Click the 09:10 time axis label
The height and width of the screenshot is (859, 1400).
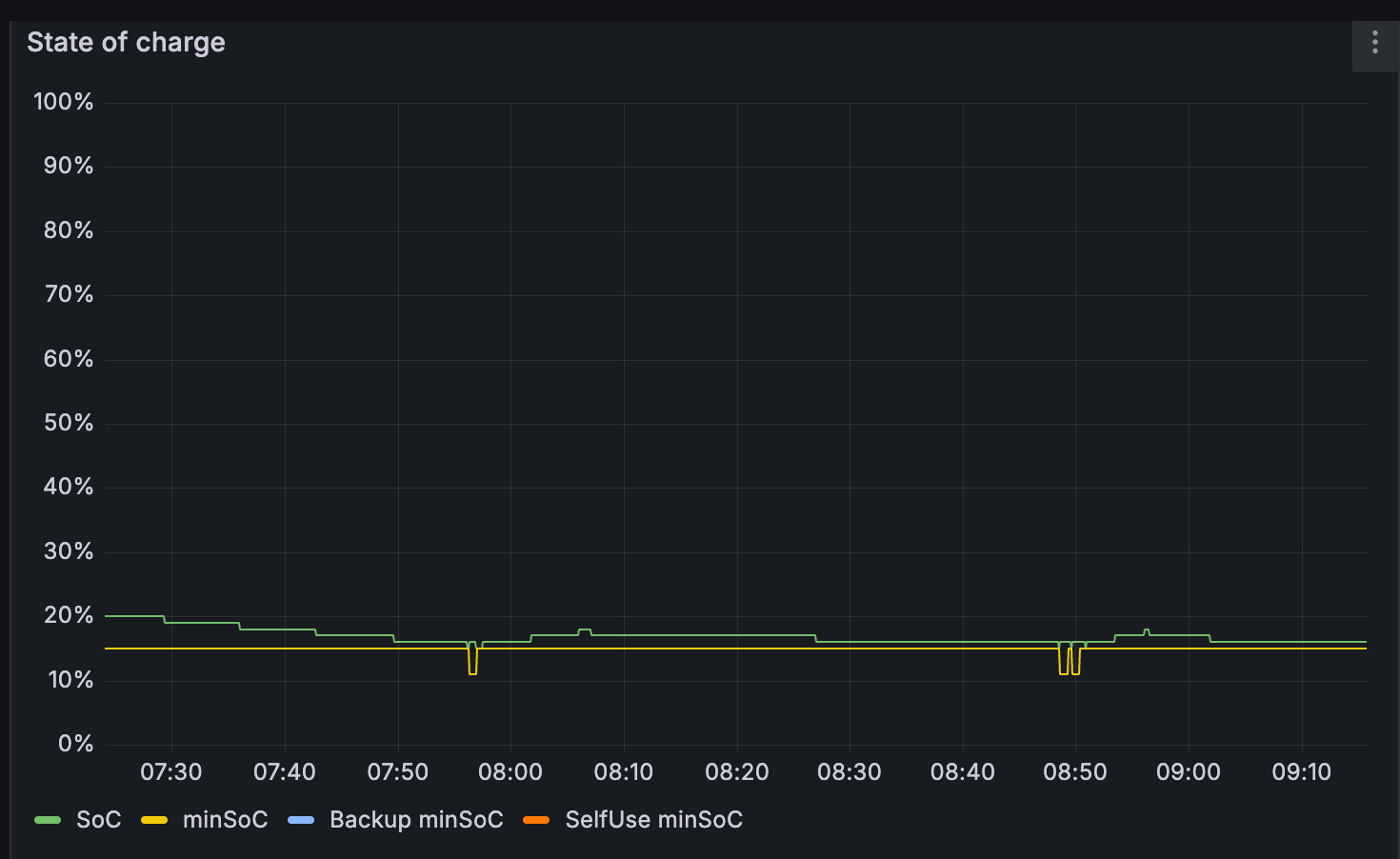tap(1301, 772)
